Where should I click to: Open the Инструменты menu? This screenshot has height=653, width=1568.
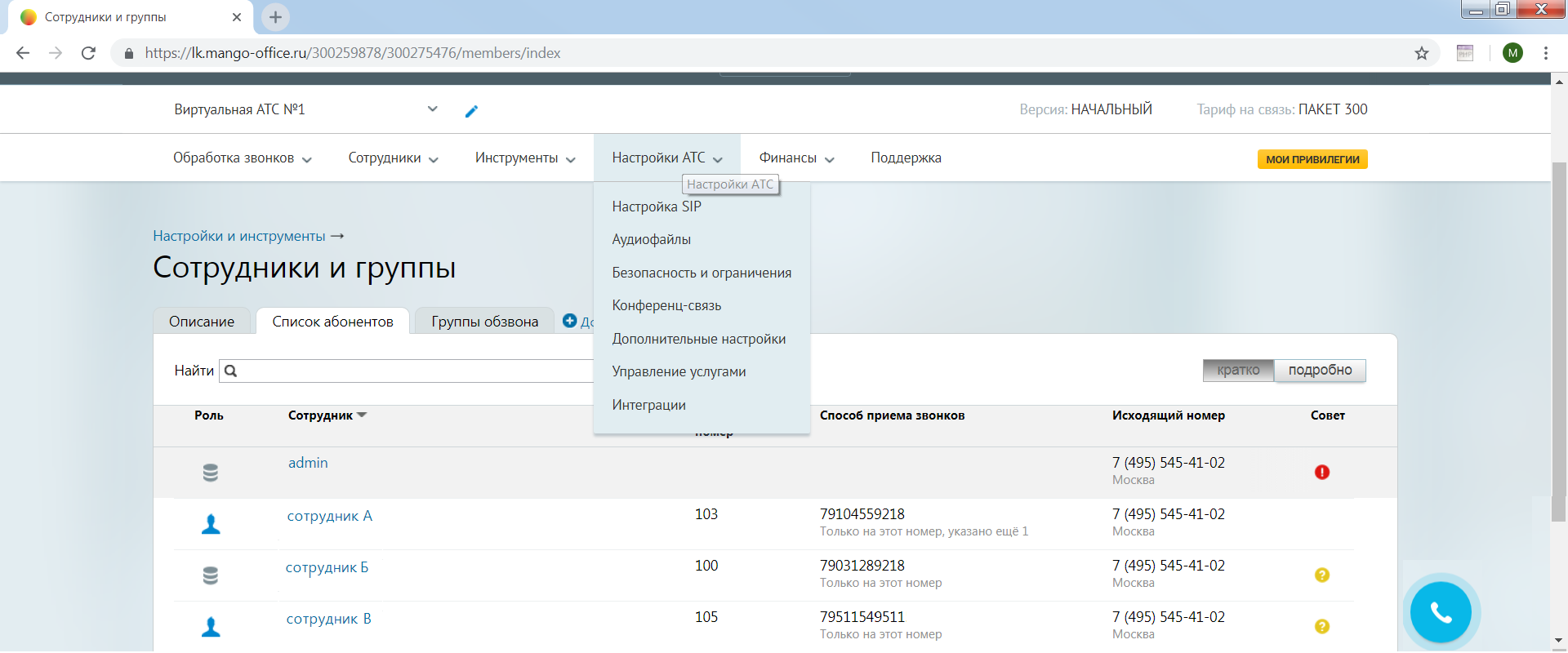click(x=525, y=158)
